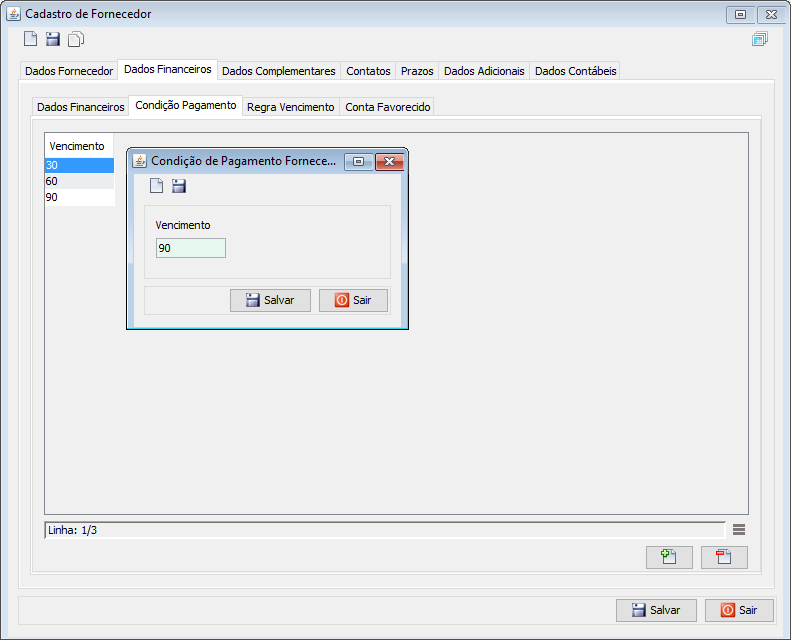
Task: Open the table options menu icon
Action: tap(739, 530)
